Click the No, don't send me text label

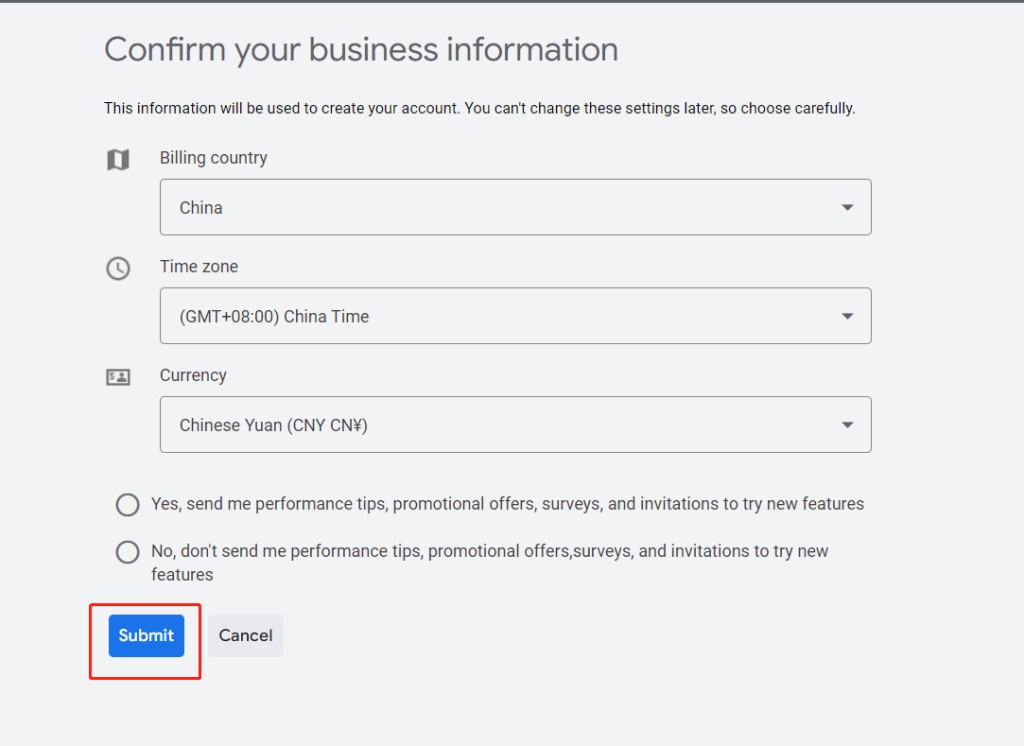click(x=490, y=562)
